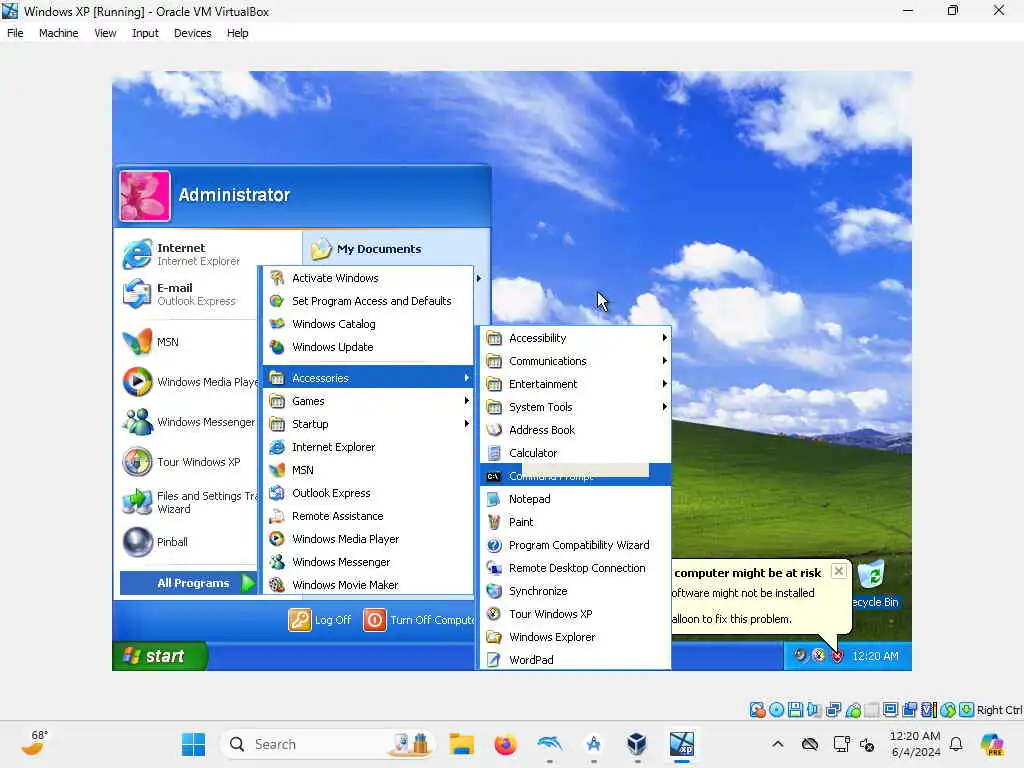Open Windows Media Player in All Programs
Screen dimensions: 1024x768
[x=368, y=539]
